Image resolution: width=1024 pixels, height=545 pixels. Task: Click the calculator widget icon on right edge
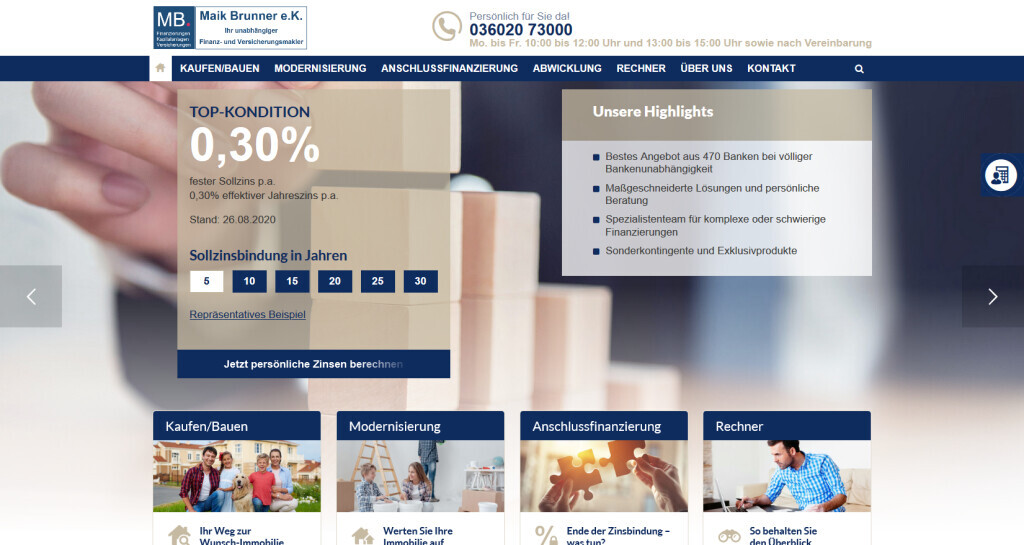999,175
